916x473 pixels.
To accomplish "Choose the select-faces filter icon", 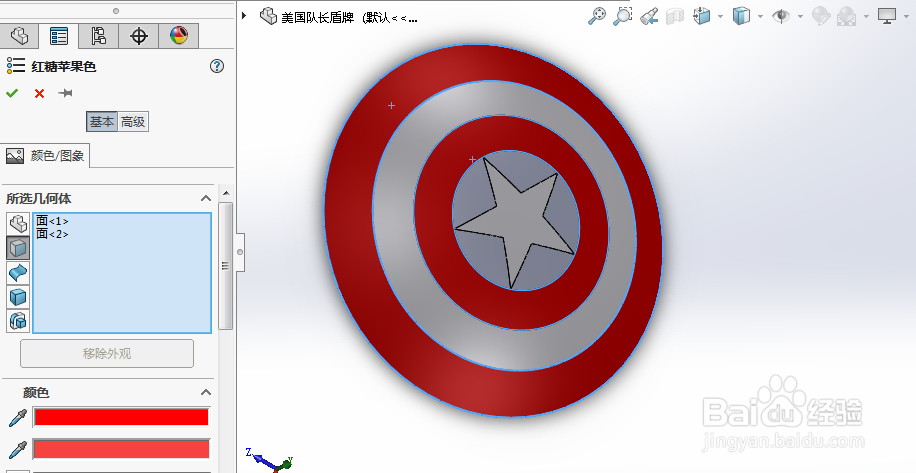I will [18, 248].
